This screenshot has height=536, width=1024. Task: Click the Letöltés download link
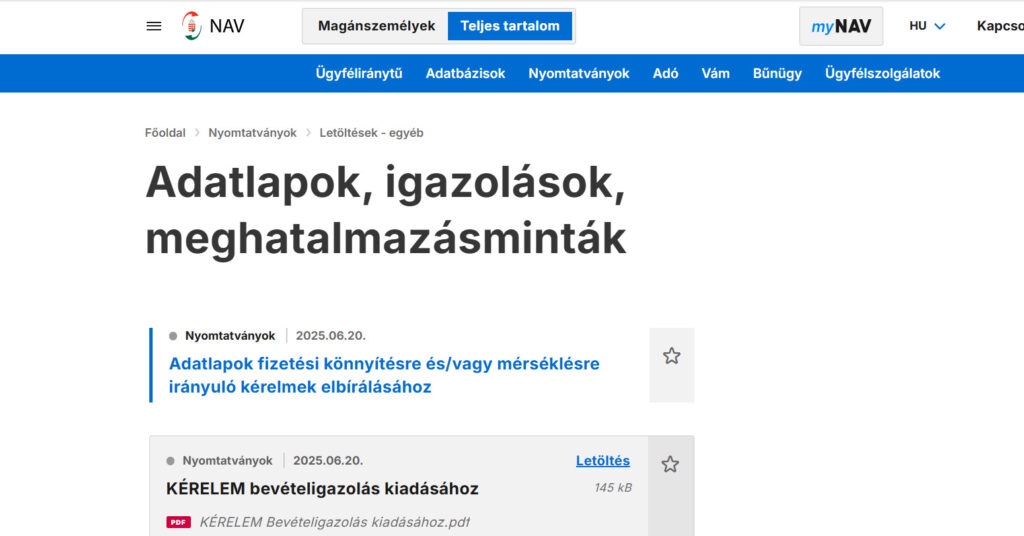point(603,461)
